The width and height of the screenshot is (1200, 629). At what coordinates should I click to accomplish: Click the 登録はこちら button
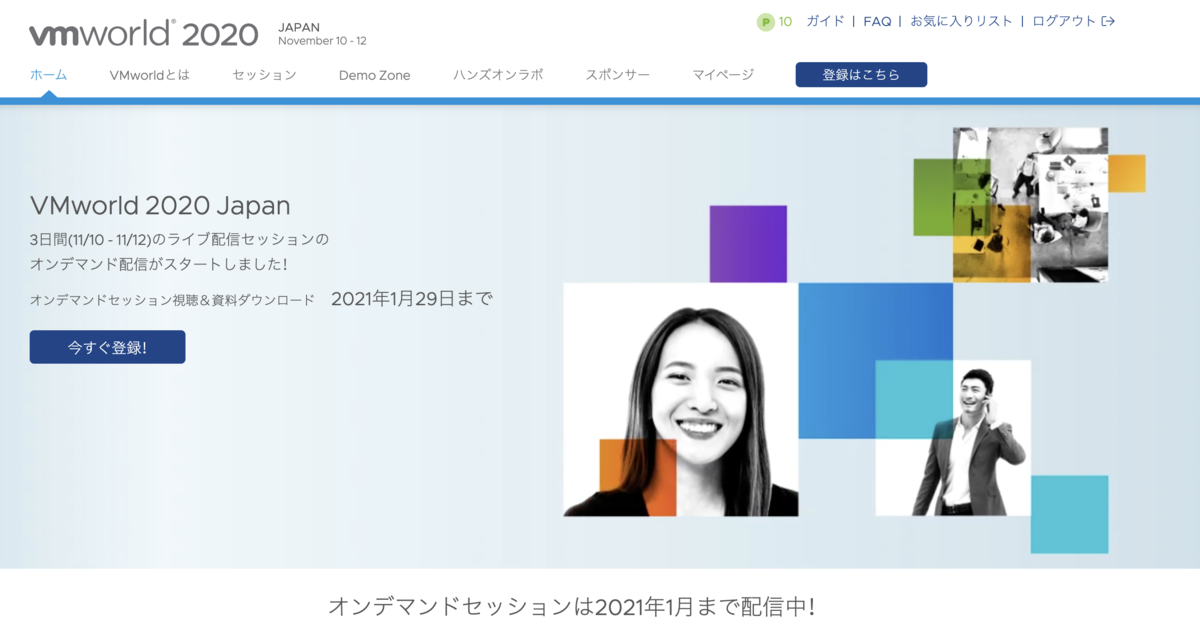861,75
